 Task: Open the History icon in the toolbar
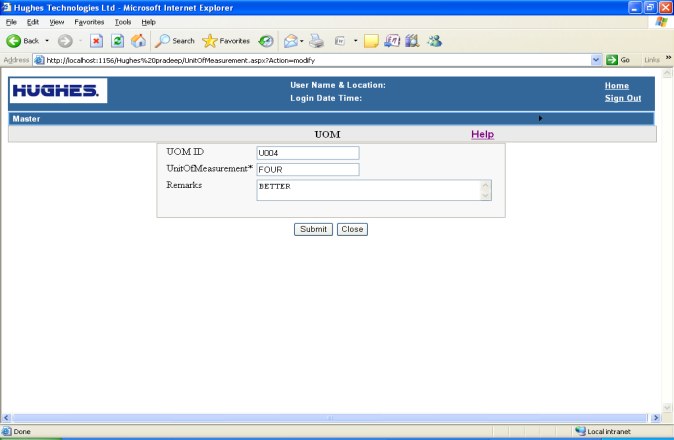(x=266, y=41)
